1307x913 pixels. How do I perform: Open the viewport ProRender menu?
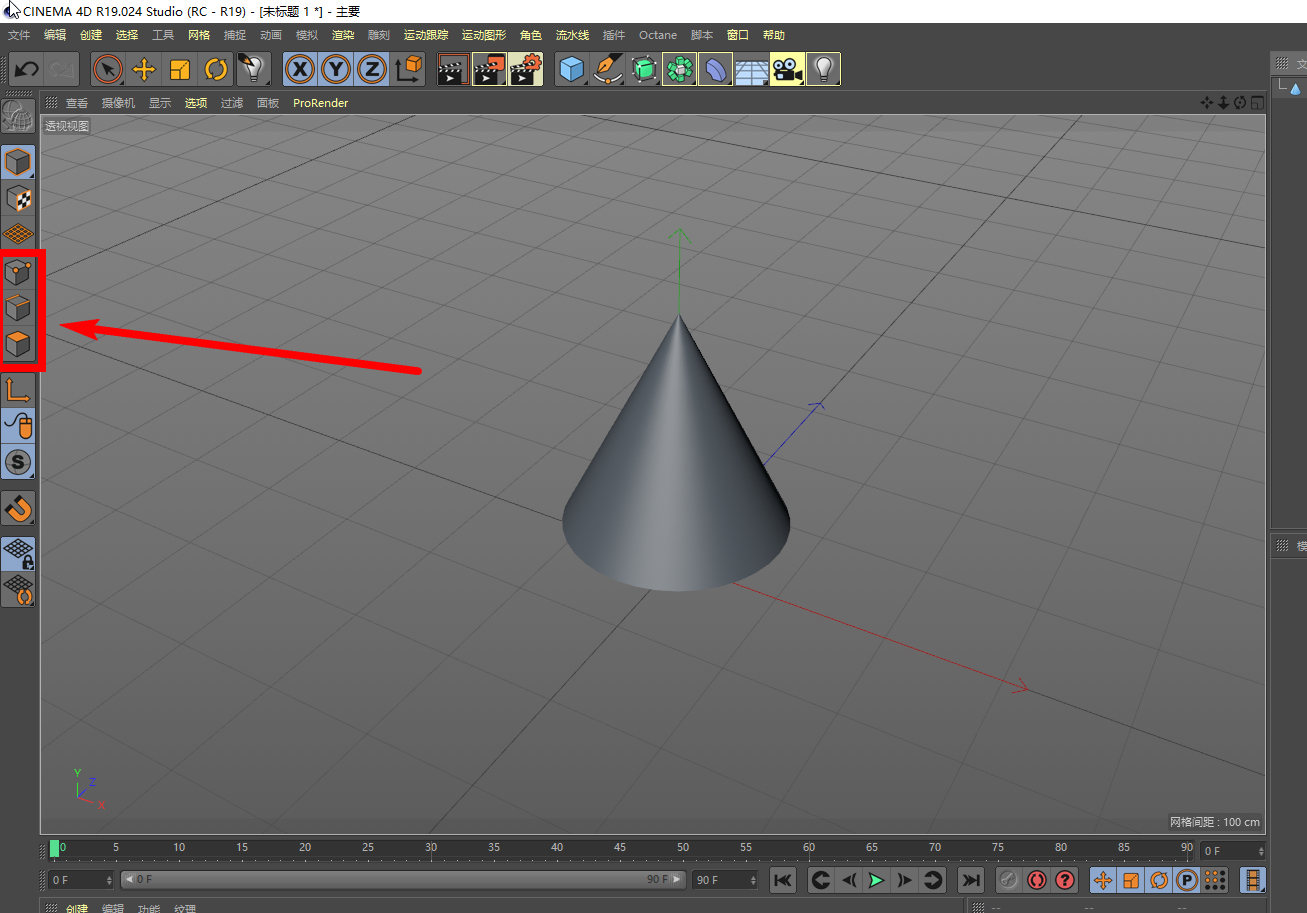click(321, 103)
